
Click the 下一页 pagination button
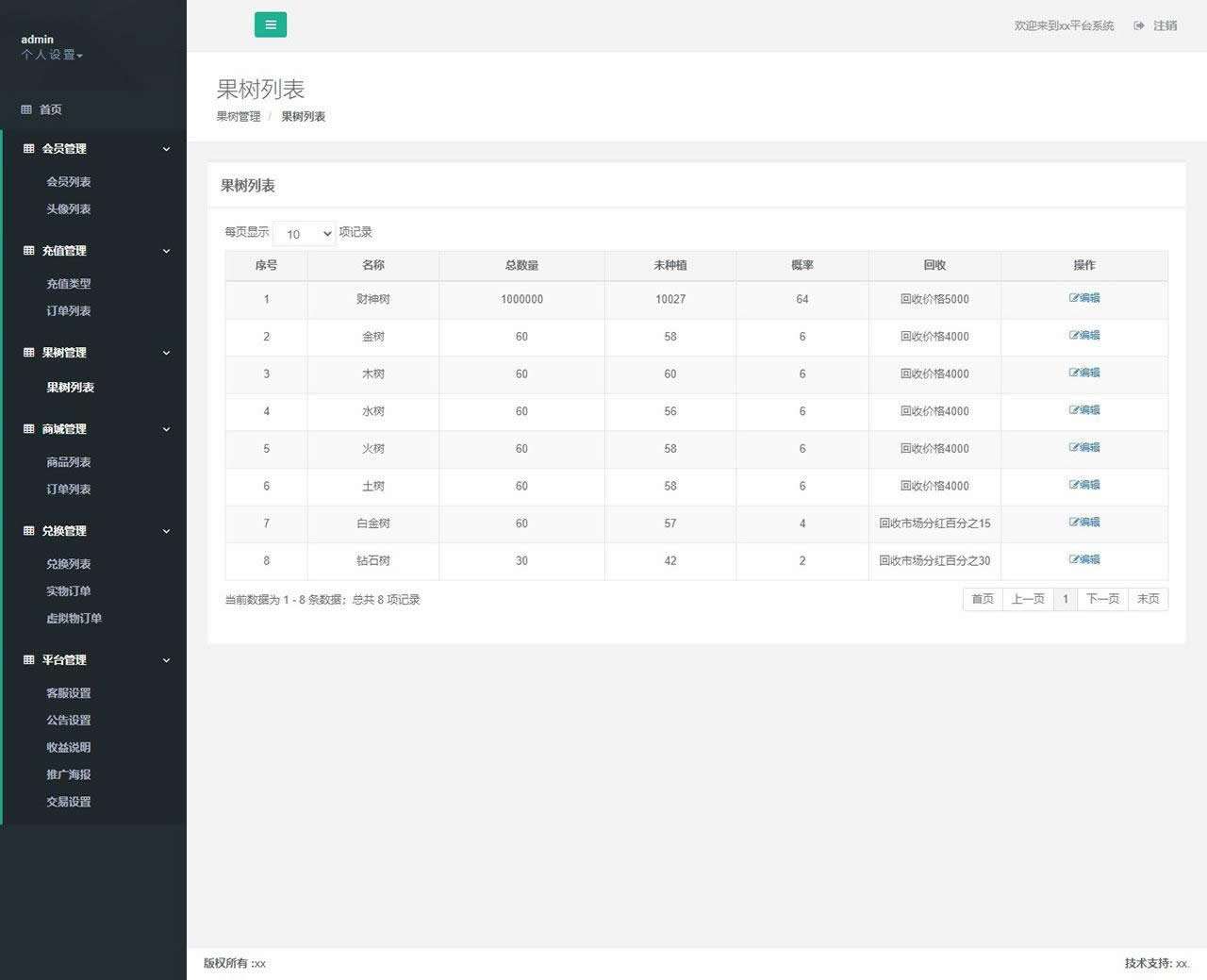point(1102,599)
